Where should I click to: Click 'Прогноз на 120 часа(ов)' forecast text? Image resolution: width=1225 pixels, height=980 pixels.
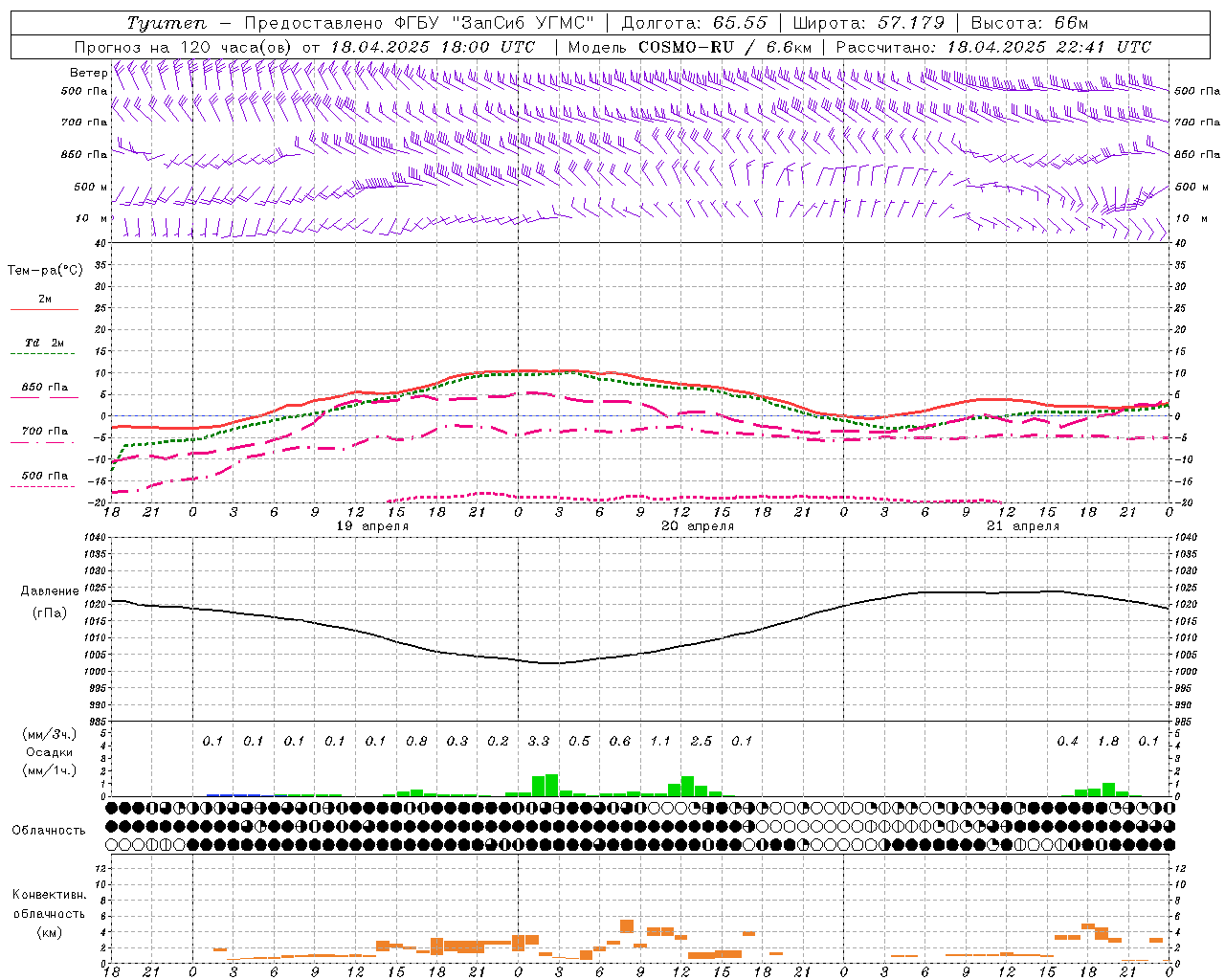click(x=185, y=47)
